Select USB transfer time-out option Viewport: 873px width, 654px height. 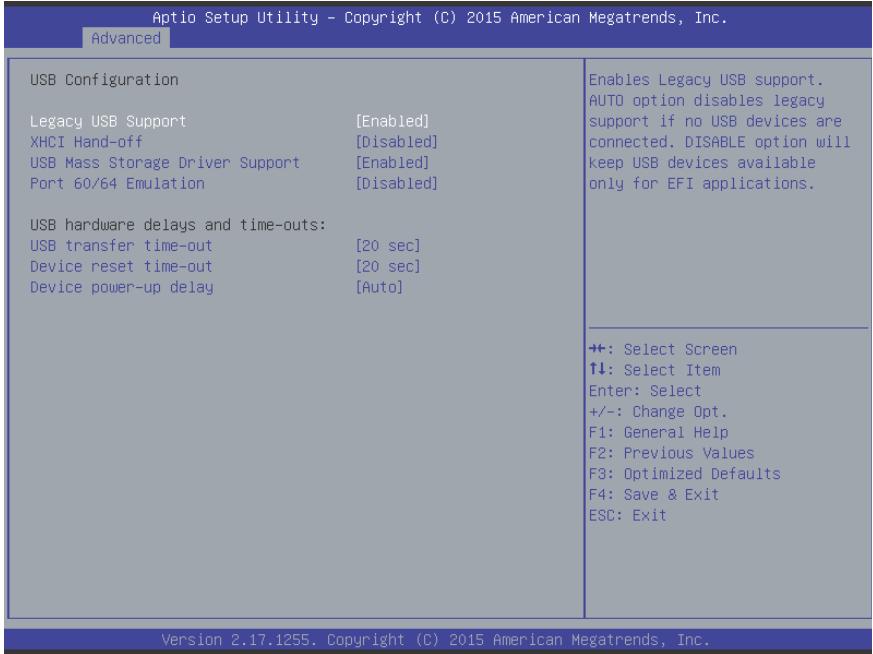[x=121, y=245]
